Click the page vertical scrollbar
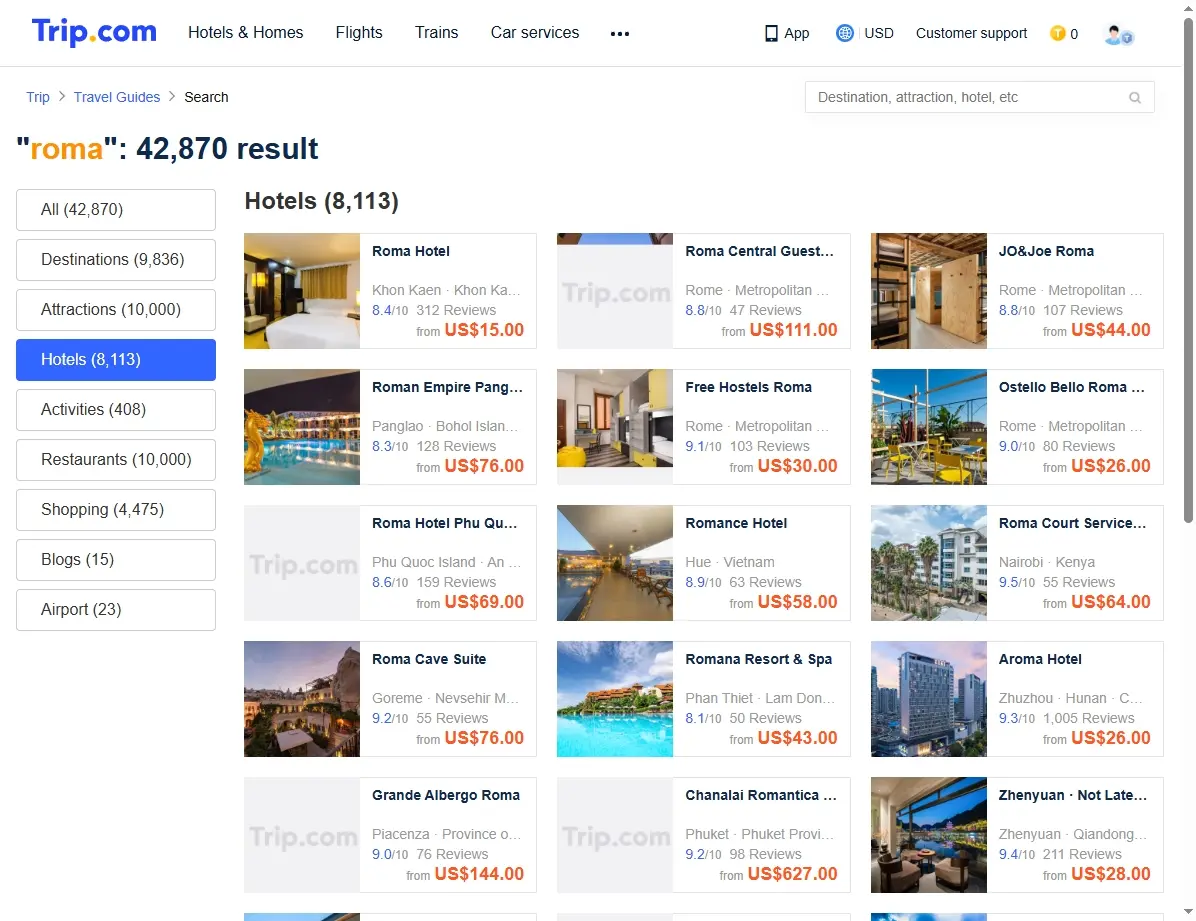This screenshot has height=921, width=1196. click(1188, 271)
